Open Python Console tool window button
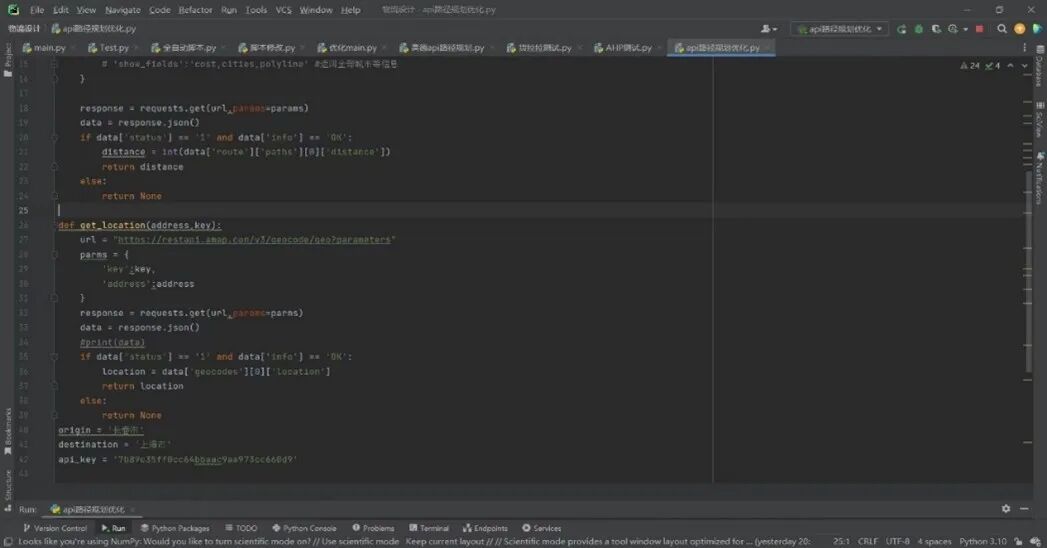This screenshot has width=1047, height=548. (x=304, y=528)
